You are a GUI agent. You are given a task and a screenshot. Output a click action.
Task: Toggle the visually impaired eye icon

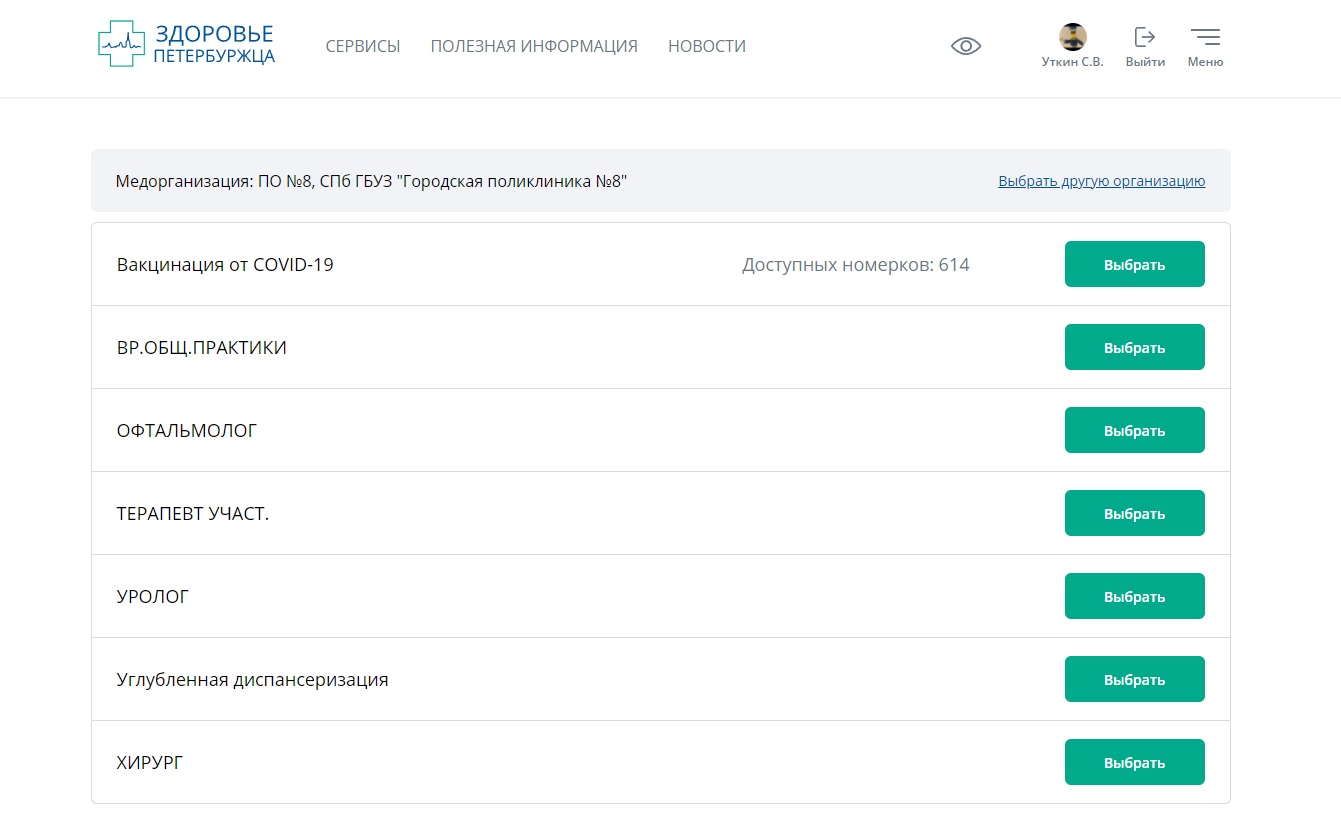click(965, 46)
